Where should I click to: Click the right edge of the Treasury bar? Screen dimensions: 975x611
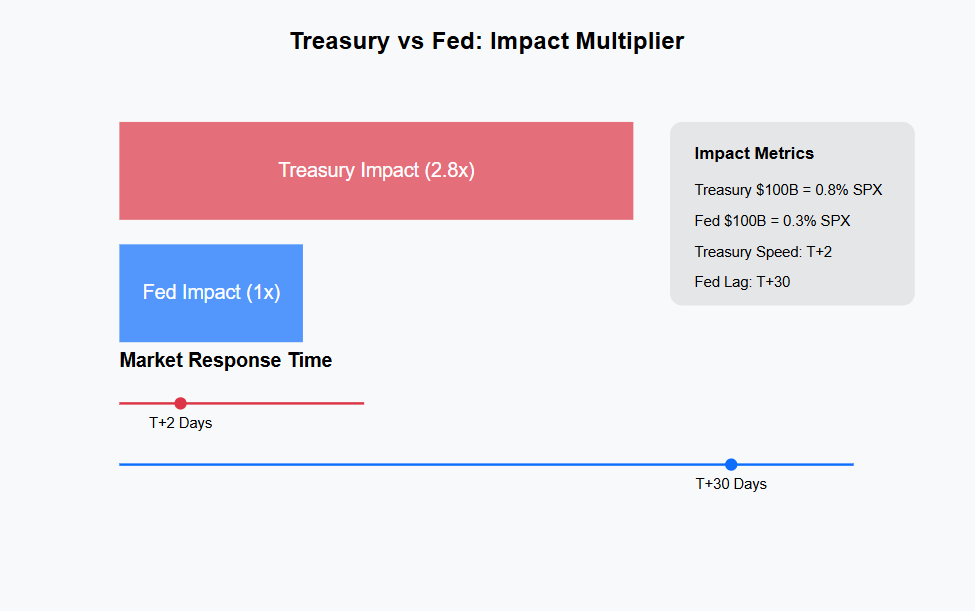point(630,170)
